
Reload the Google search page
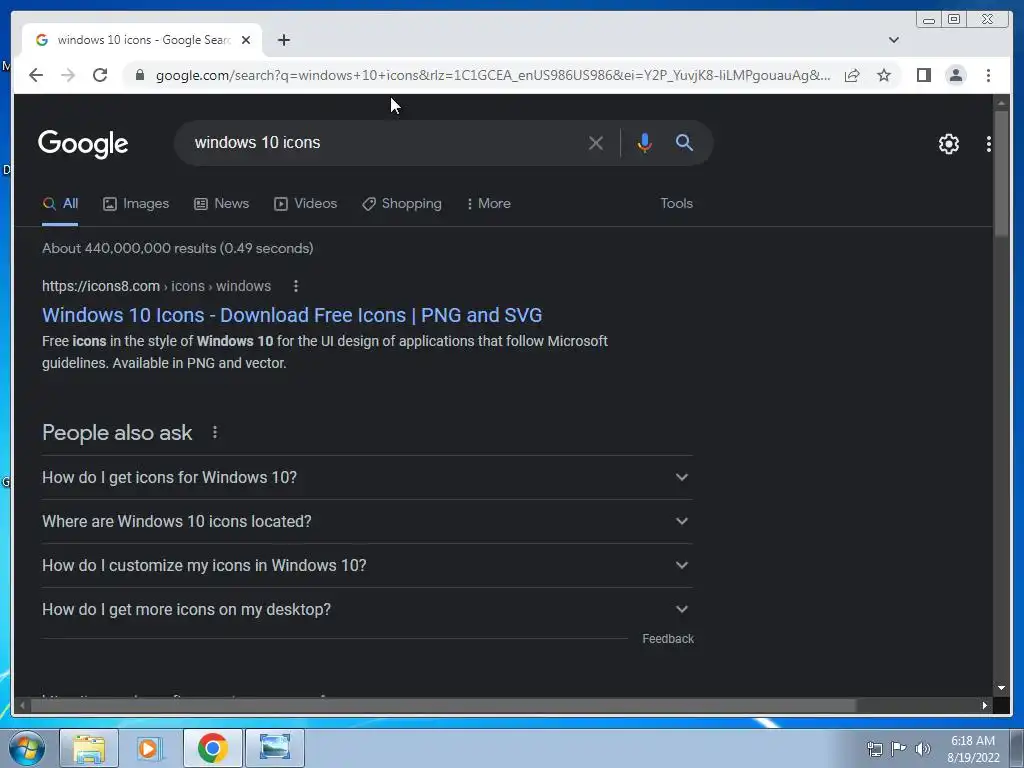100,75
